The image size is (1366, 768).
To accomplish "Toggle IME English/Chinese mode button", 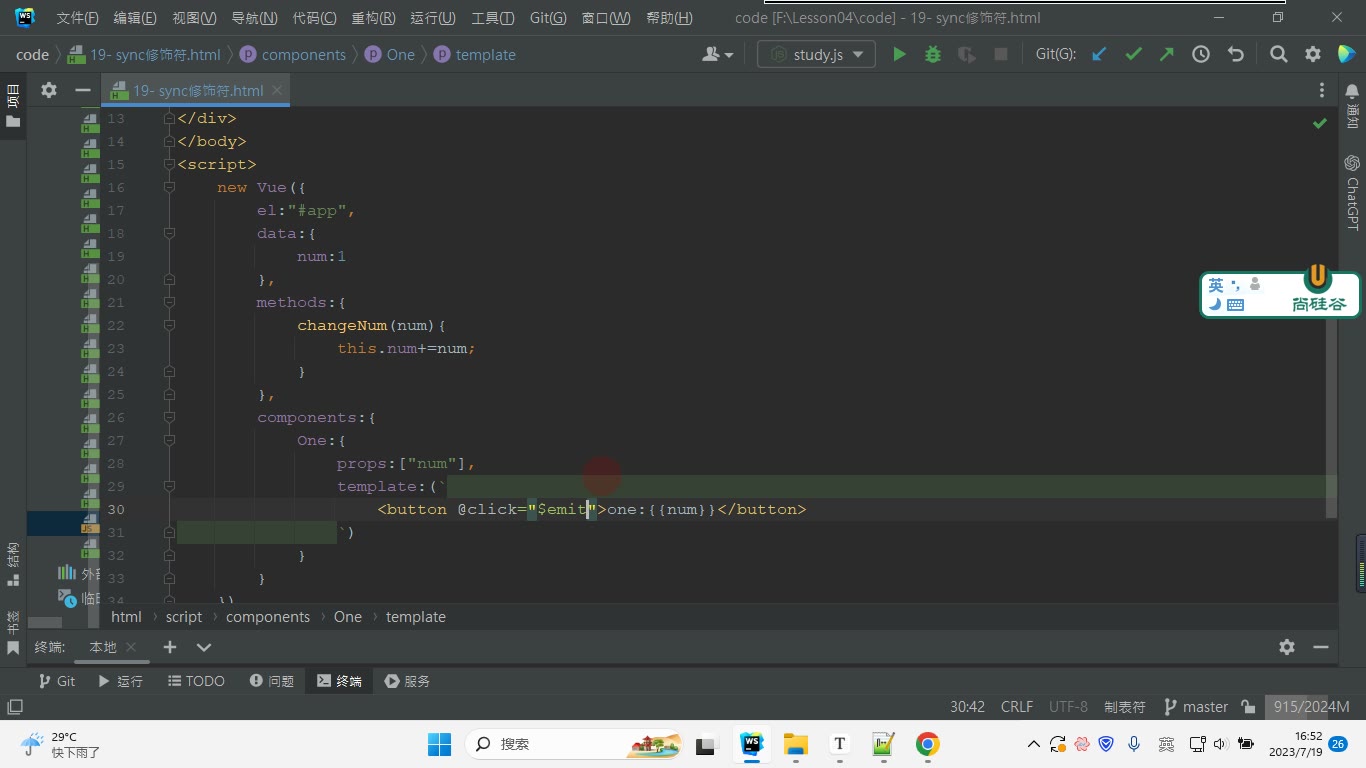I will (1216, 286).
